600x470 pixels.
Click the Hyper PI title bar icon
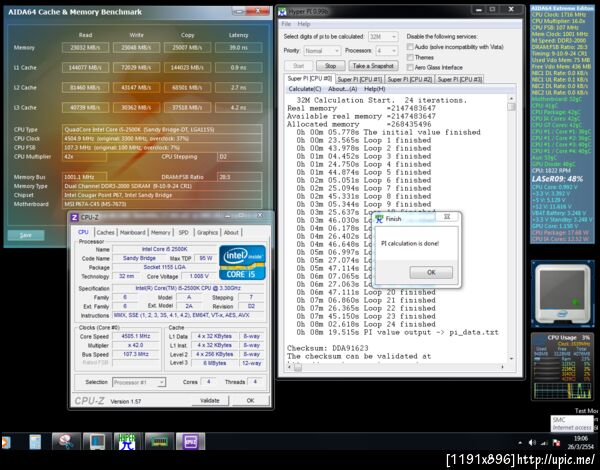(x=282, y=12)
